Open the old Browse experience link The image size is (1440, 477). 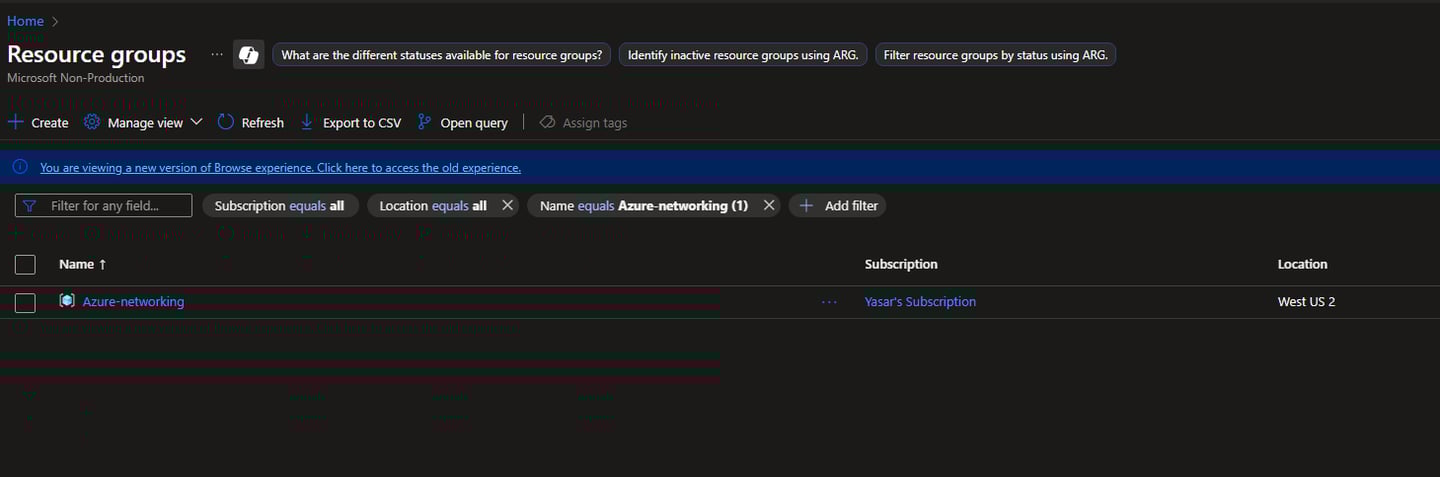tap(280, 168)
